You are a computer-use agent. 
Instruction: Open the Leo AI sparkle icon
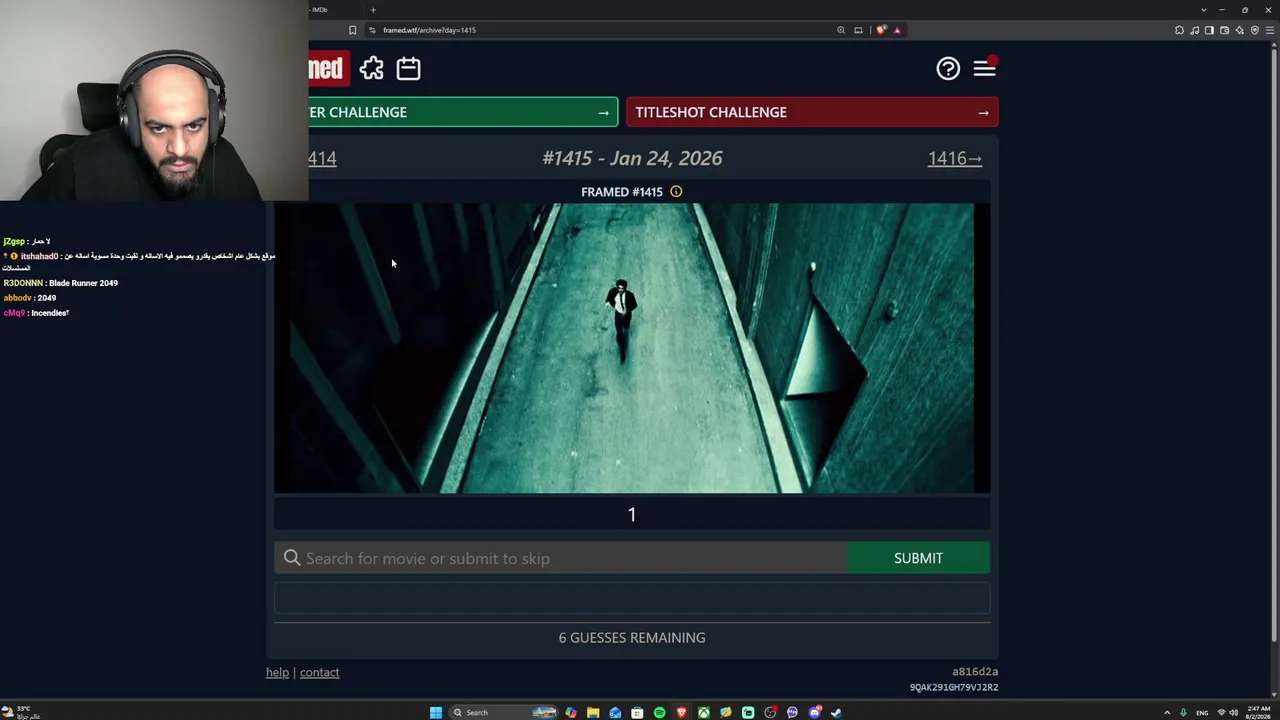[1239, 30]
